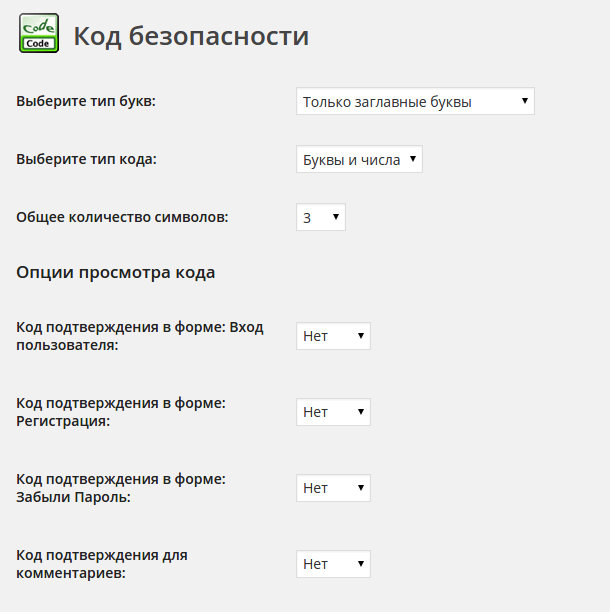Image resolution: width=610 pixels, height=612 pixels.
Task: Open the "Только заглавные буквы" letter type dropdown
Action: coord(414,102)
